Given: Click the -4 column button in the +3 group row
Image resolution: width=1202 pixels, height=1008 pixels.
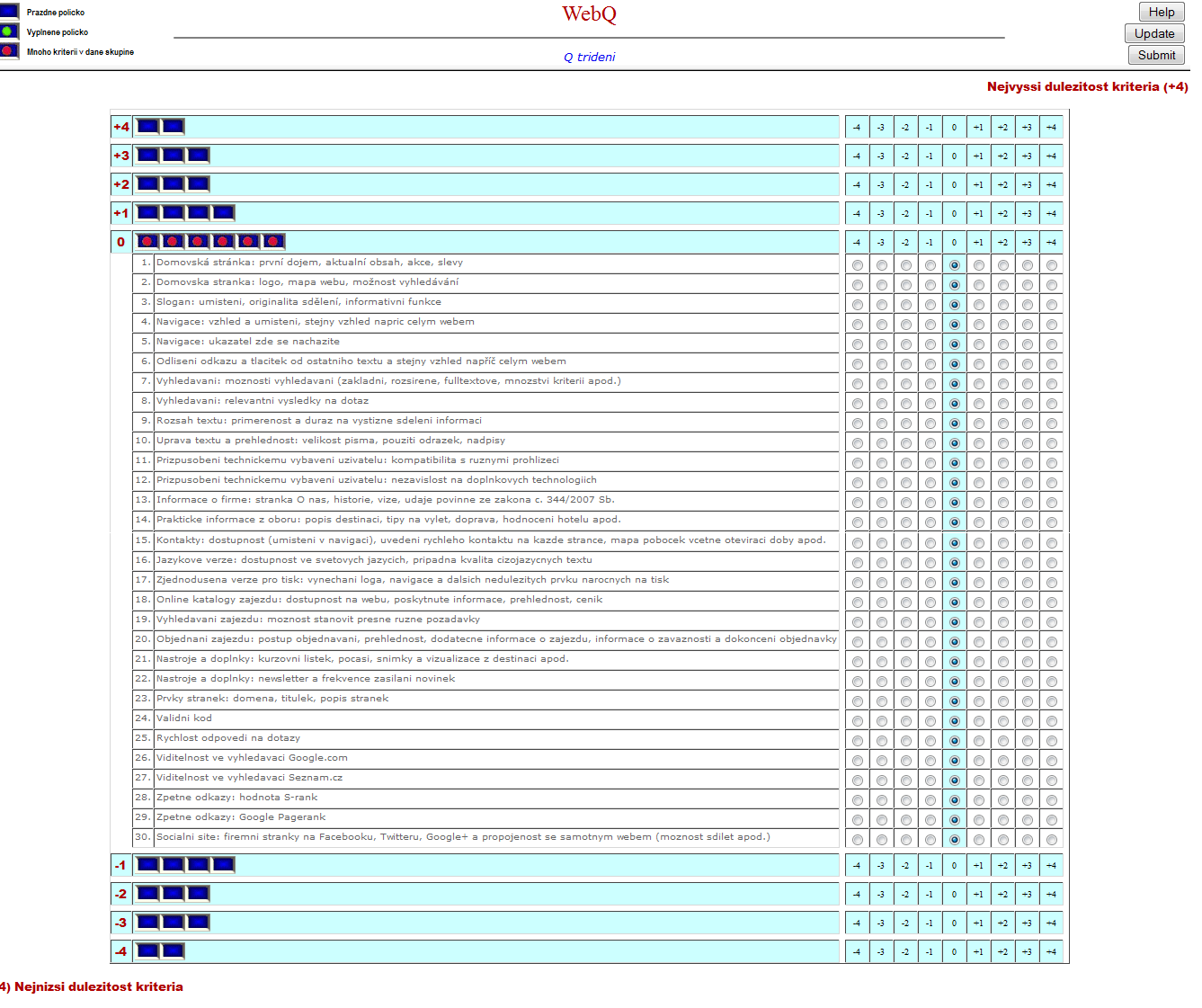Looking at the screenshot, I should coord(857,156).
